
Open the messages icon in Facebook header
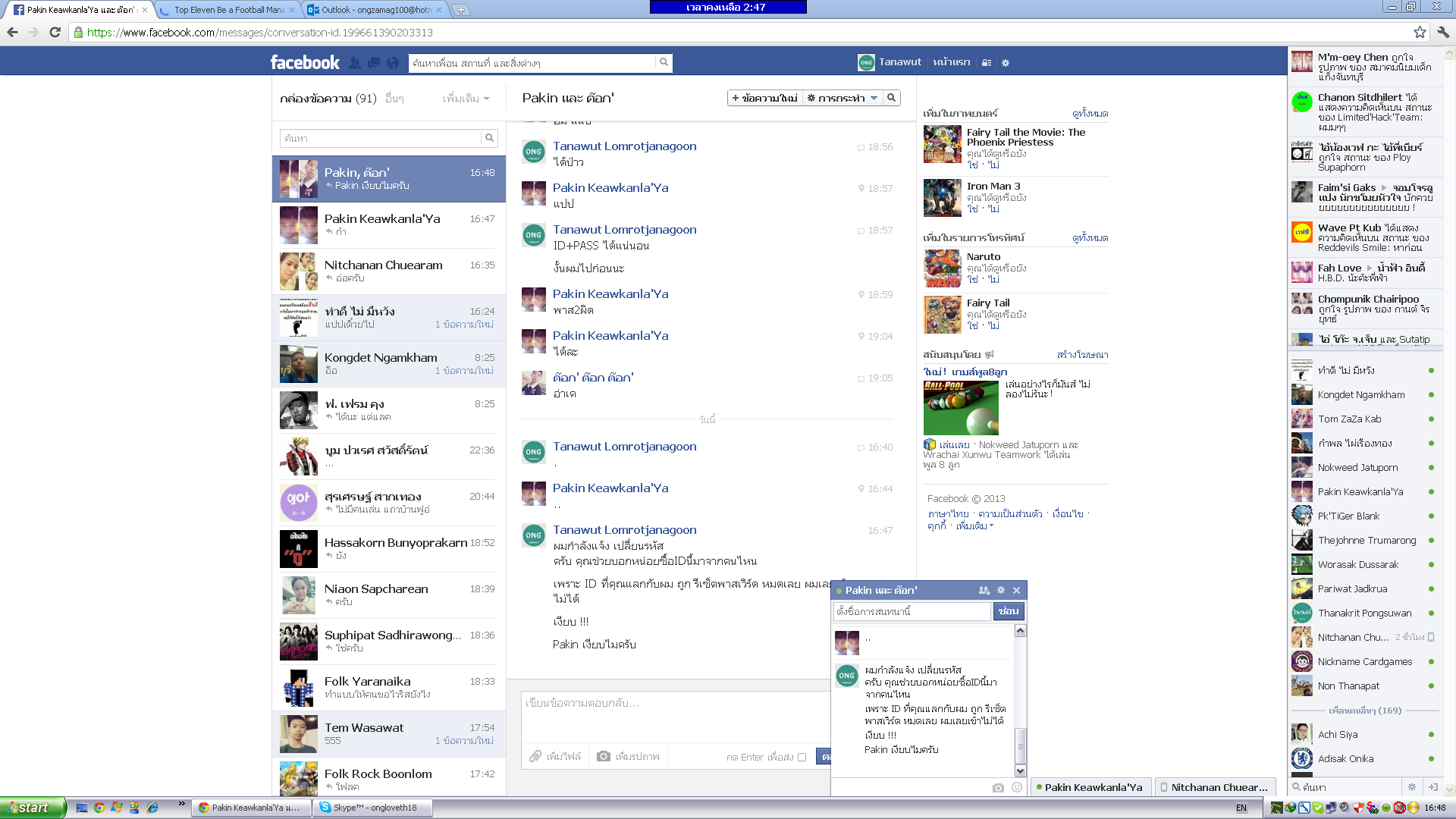click(x=374, y=63)
